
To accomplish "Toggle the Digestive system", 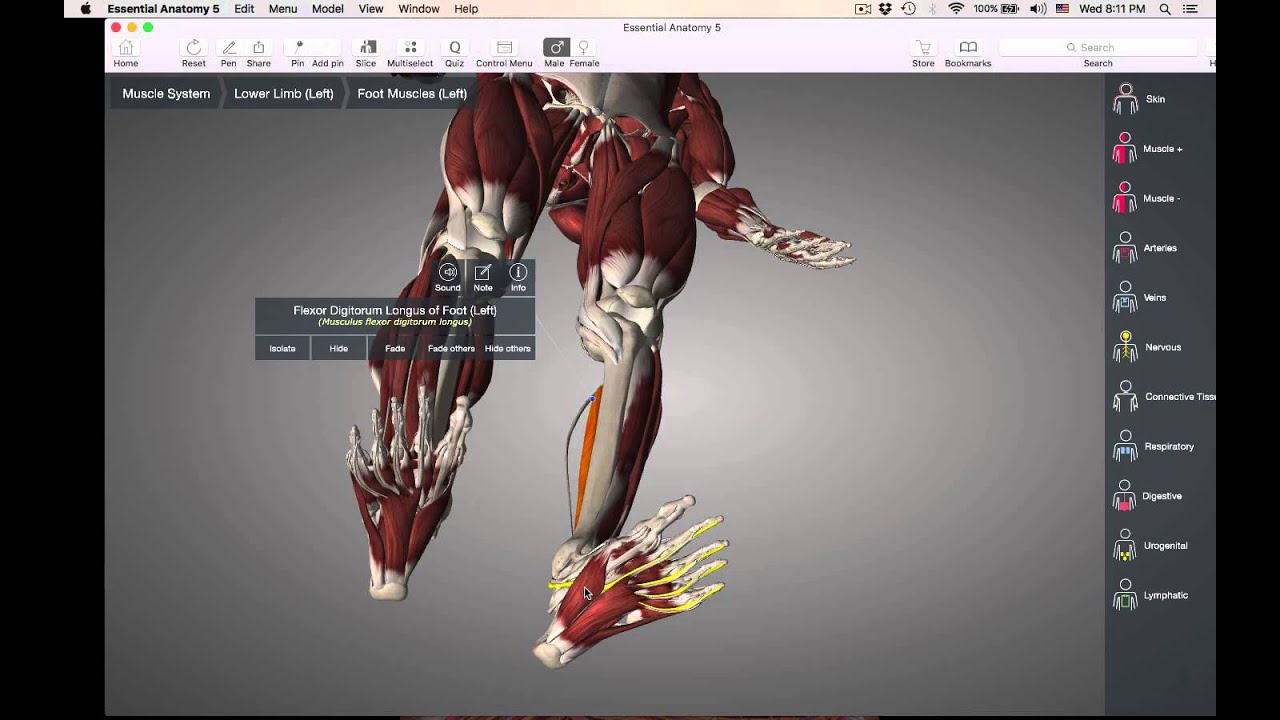I will (1147, 496).
